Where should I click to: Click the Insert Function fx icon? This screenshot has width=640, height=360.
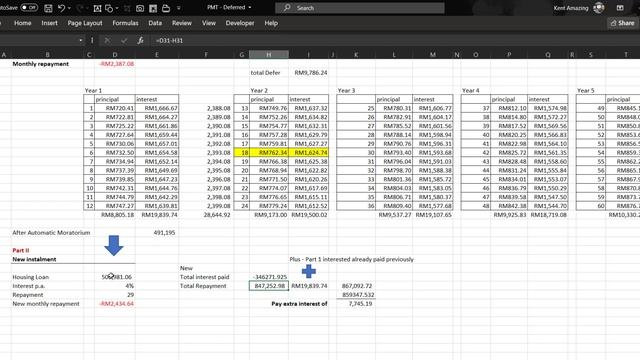click(x=140, y=40)
